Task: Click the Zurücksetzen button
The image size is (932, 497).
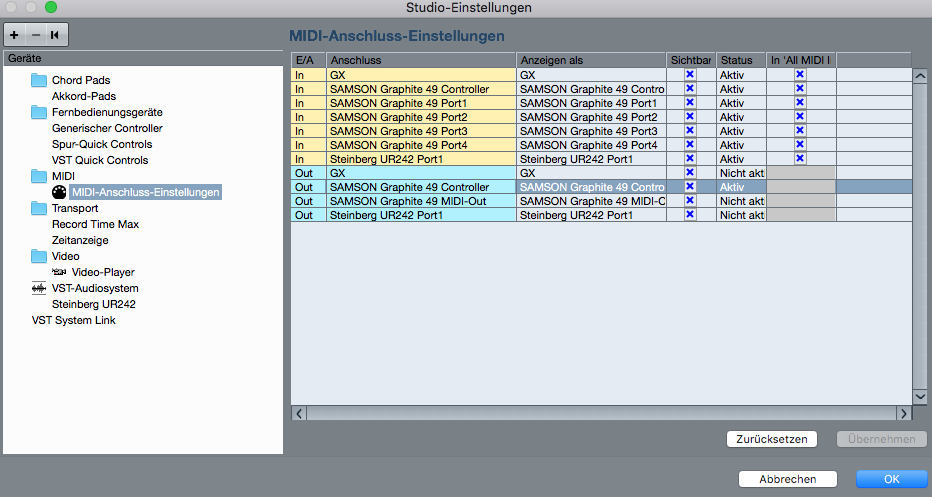Action: click(x=772, y=439)
